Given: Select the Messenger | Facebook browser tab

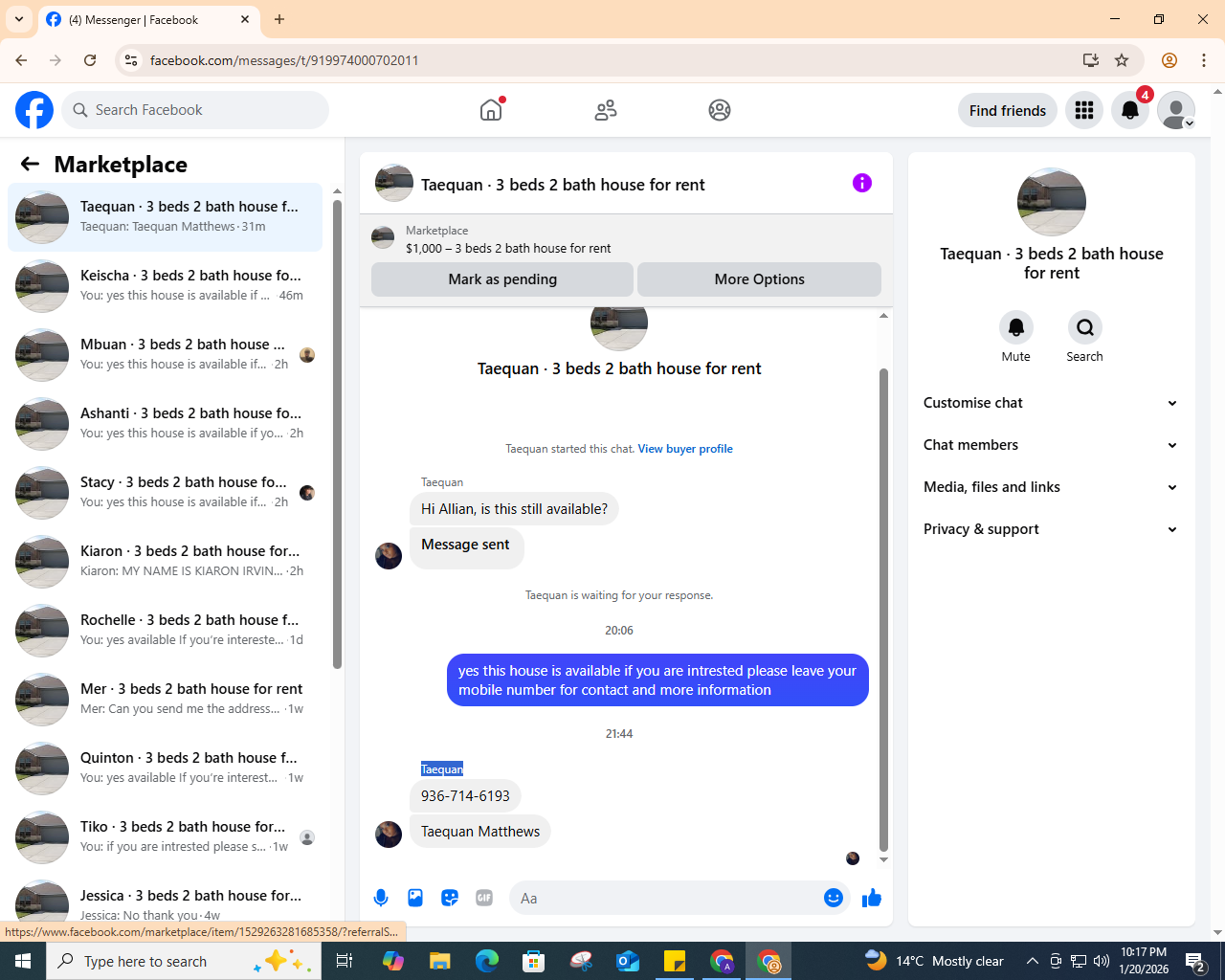Looking at the screenshot, I should (x=148, y=19).
